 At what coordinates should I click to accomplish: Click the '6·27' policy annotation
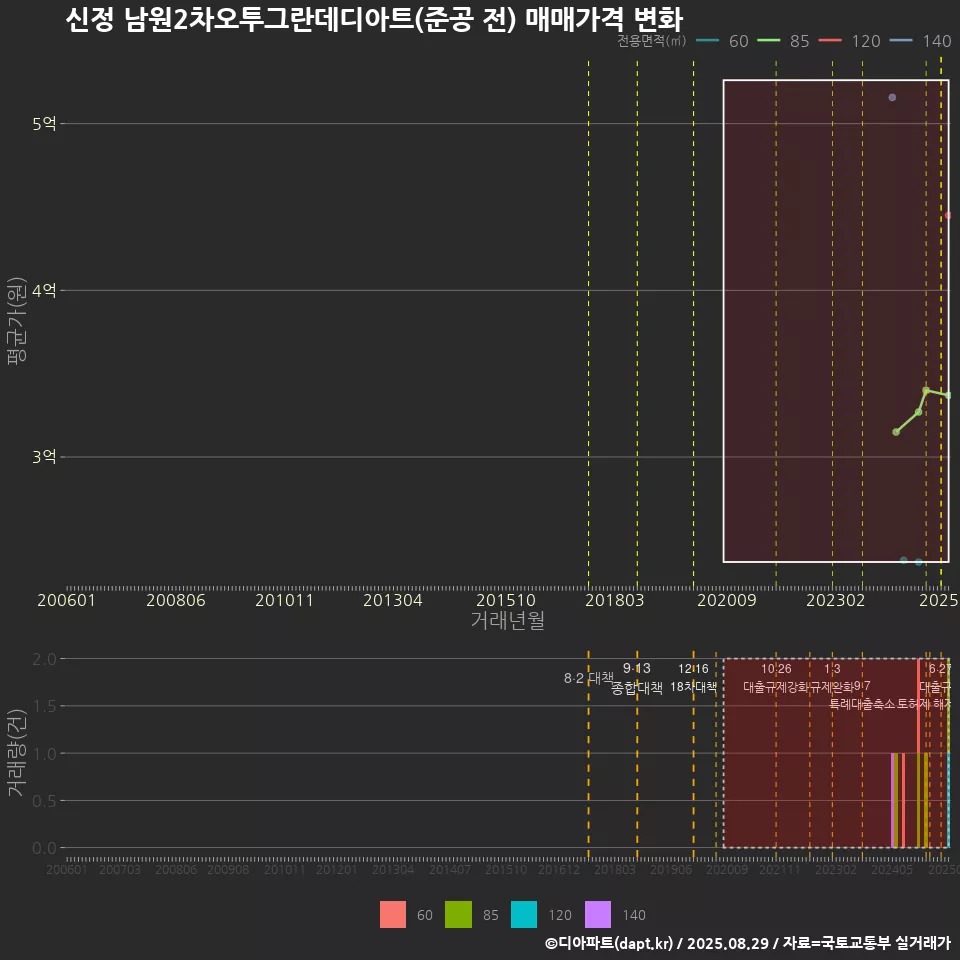click(x=940, y=669)
